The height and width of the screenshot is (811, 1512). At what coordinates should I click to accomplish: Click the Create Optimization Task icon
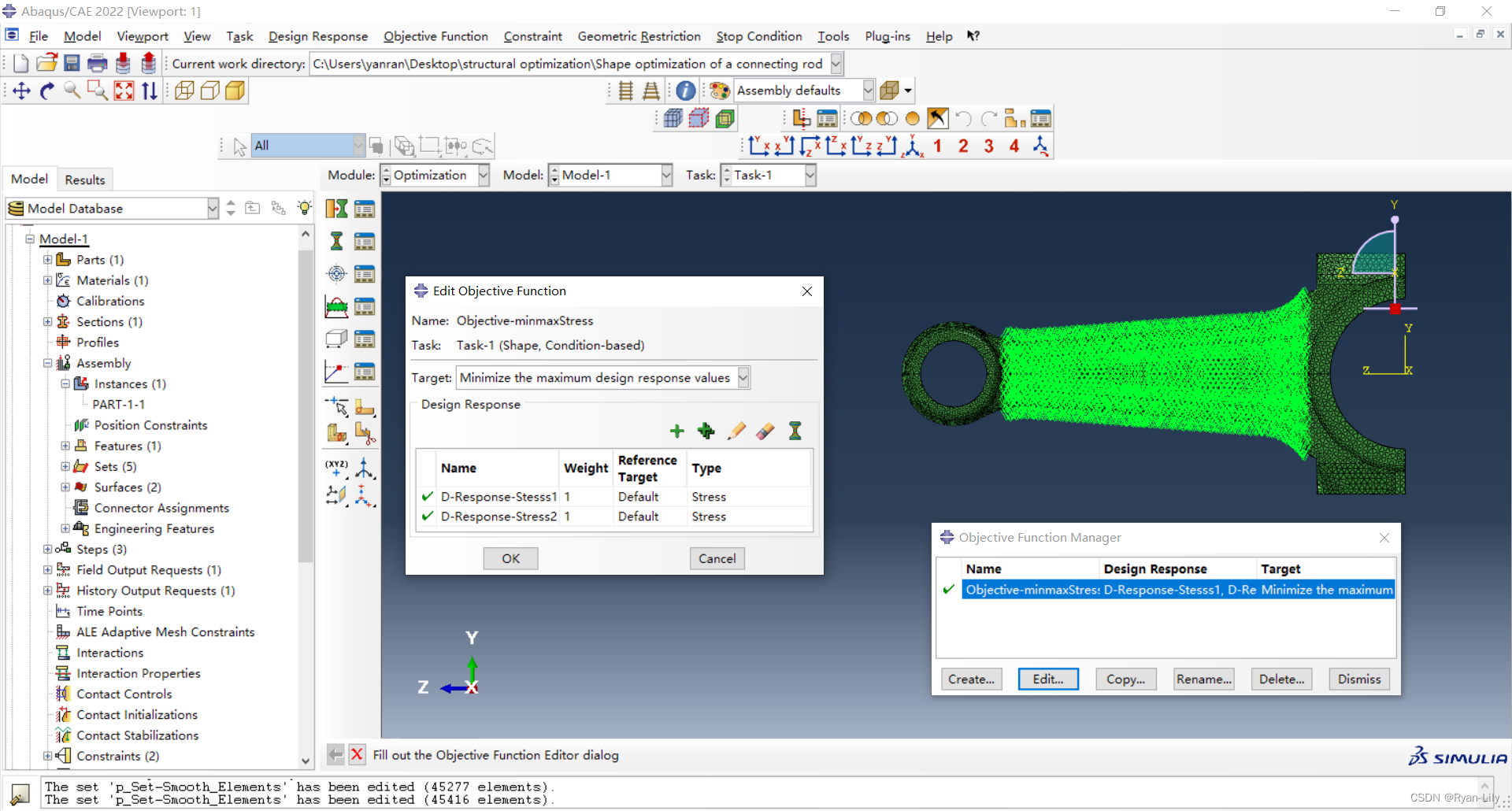coord(336,209)
